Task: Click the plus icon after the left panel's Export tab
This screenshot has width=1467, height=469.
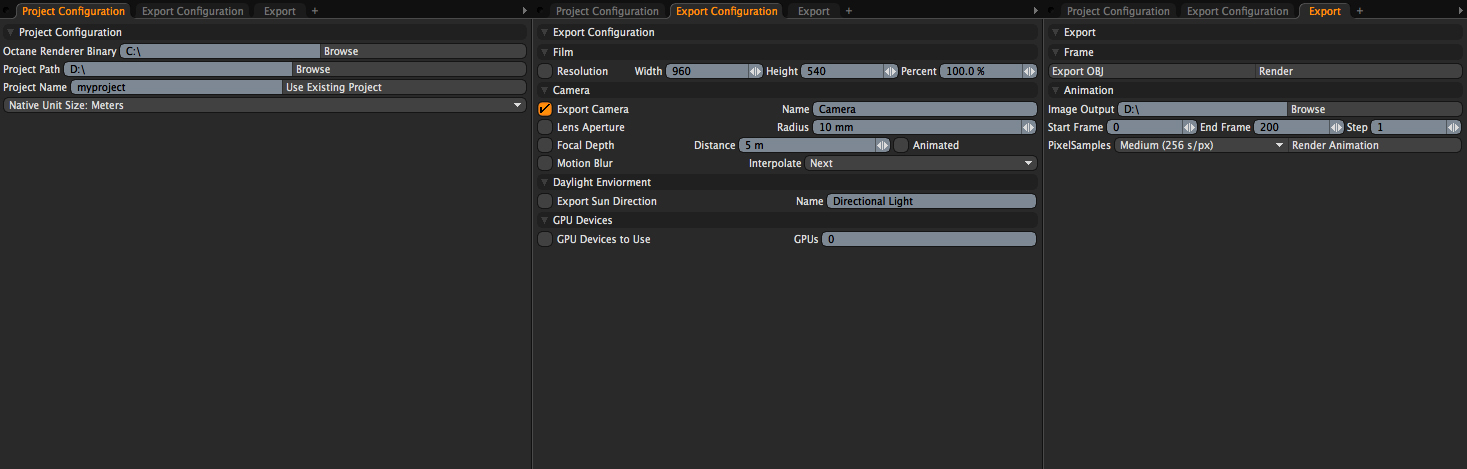Action: (315, 11)
